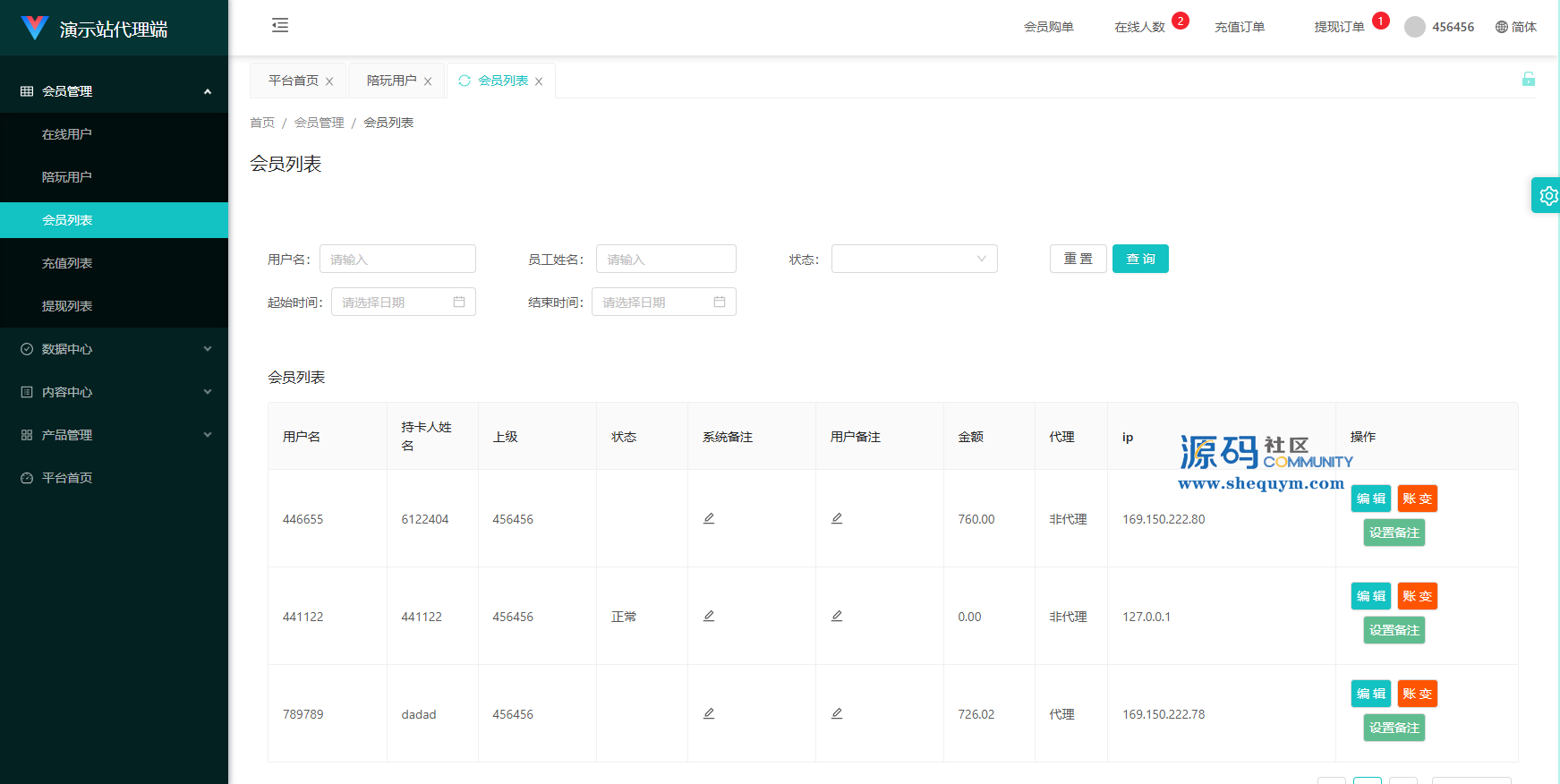Open 充值列表 in the sidebar
Screen dimensions: 1560x784
(67, 263)
